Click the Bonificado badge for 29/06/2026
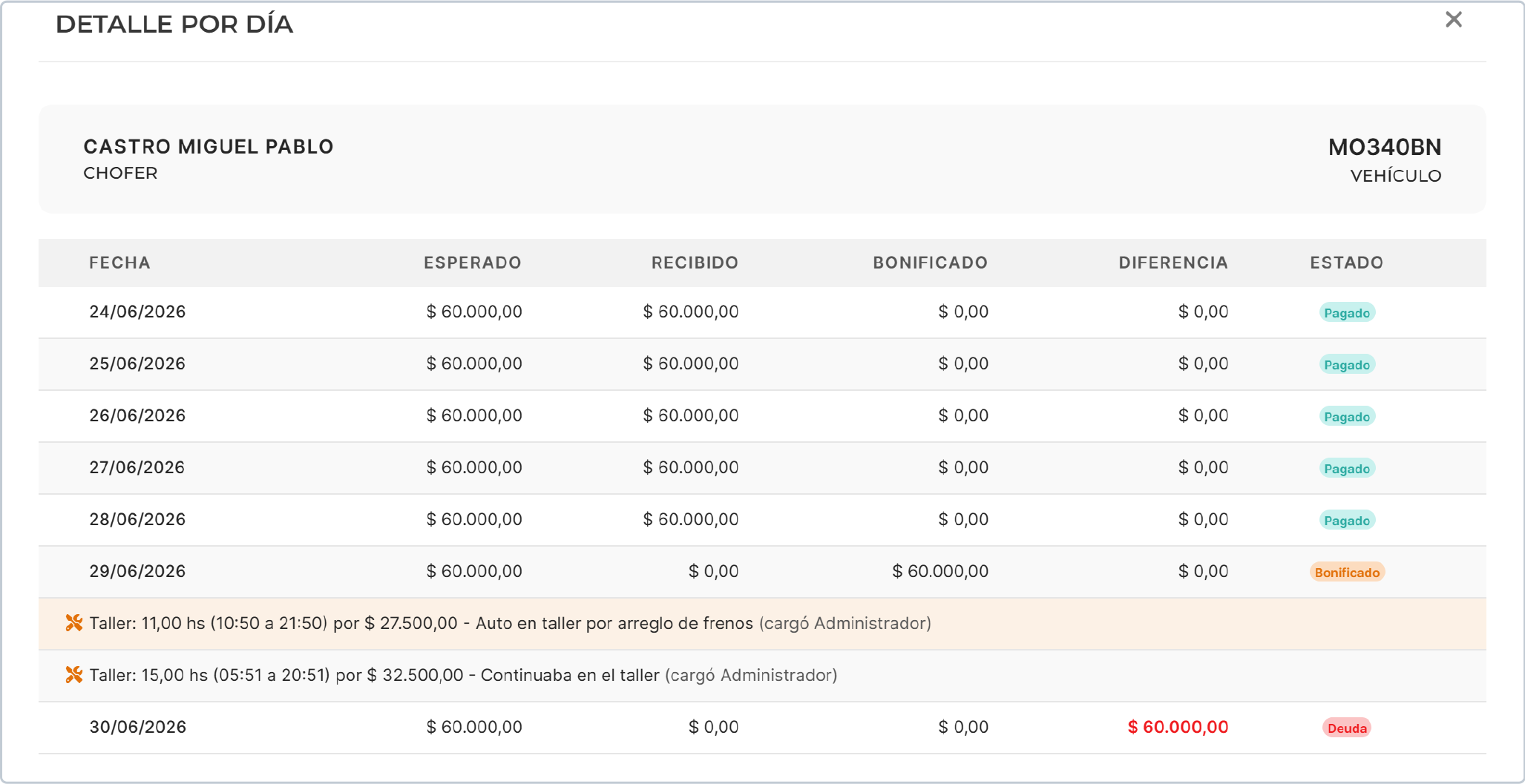The height and width of the screenshot is (784, 1525). tap(1347, 573)
